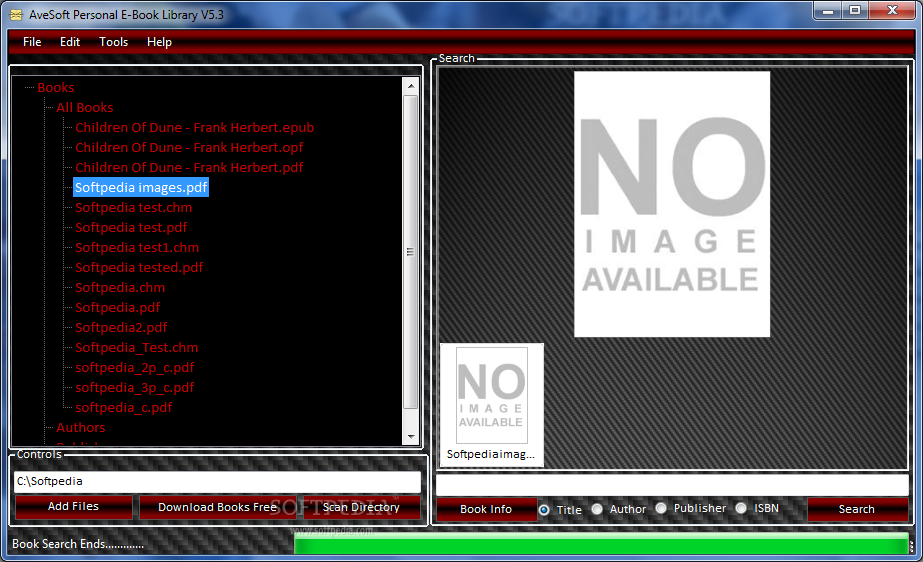Select Children Of Dune - Frank Herbert.pdf
923x562 pixels.
pos(189,168)
